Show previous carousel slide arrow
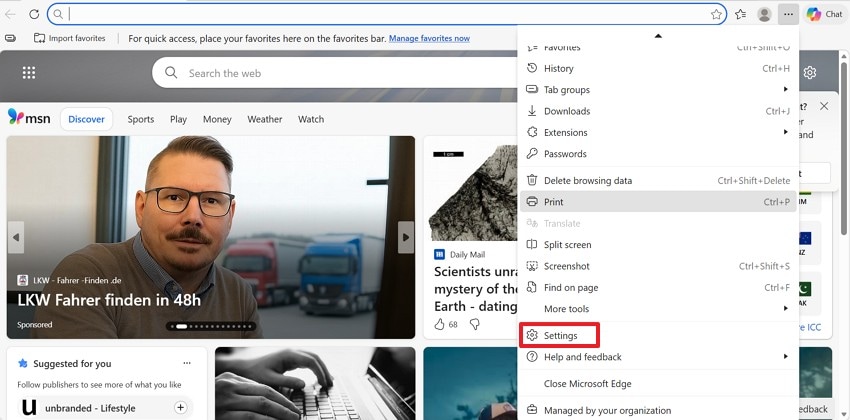 [x=16, y=237]
